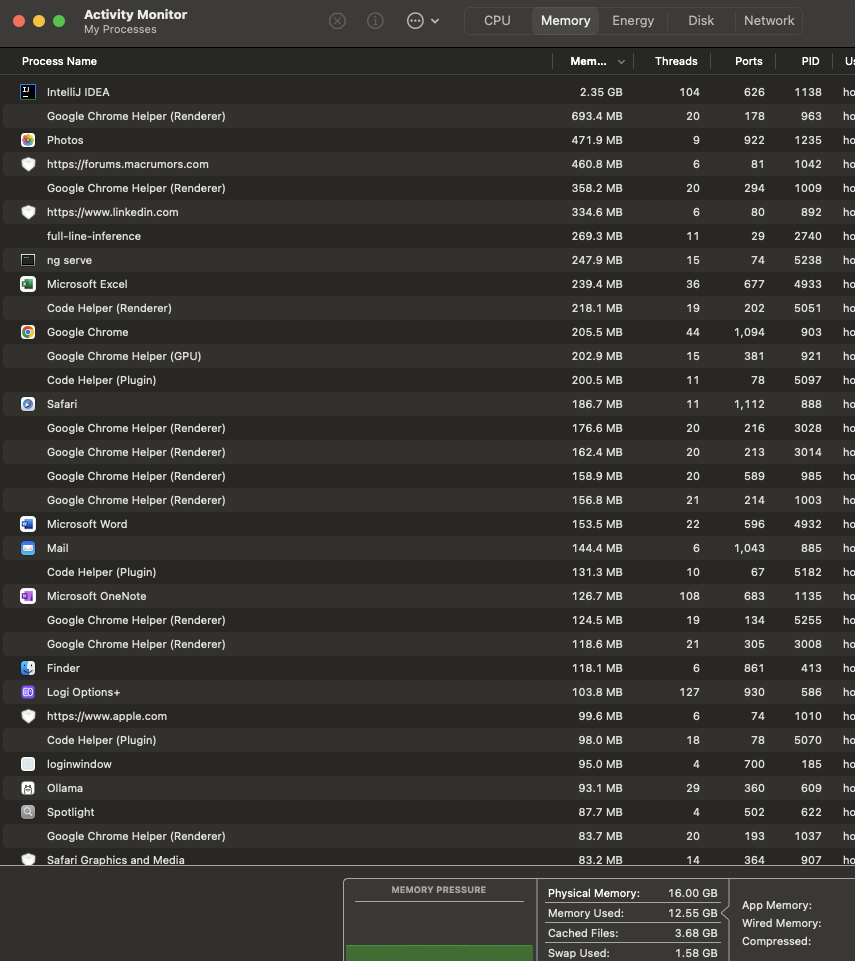855x961 pixels.
Task: Click the 471.9 MB memory value
Action: 596,140
